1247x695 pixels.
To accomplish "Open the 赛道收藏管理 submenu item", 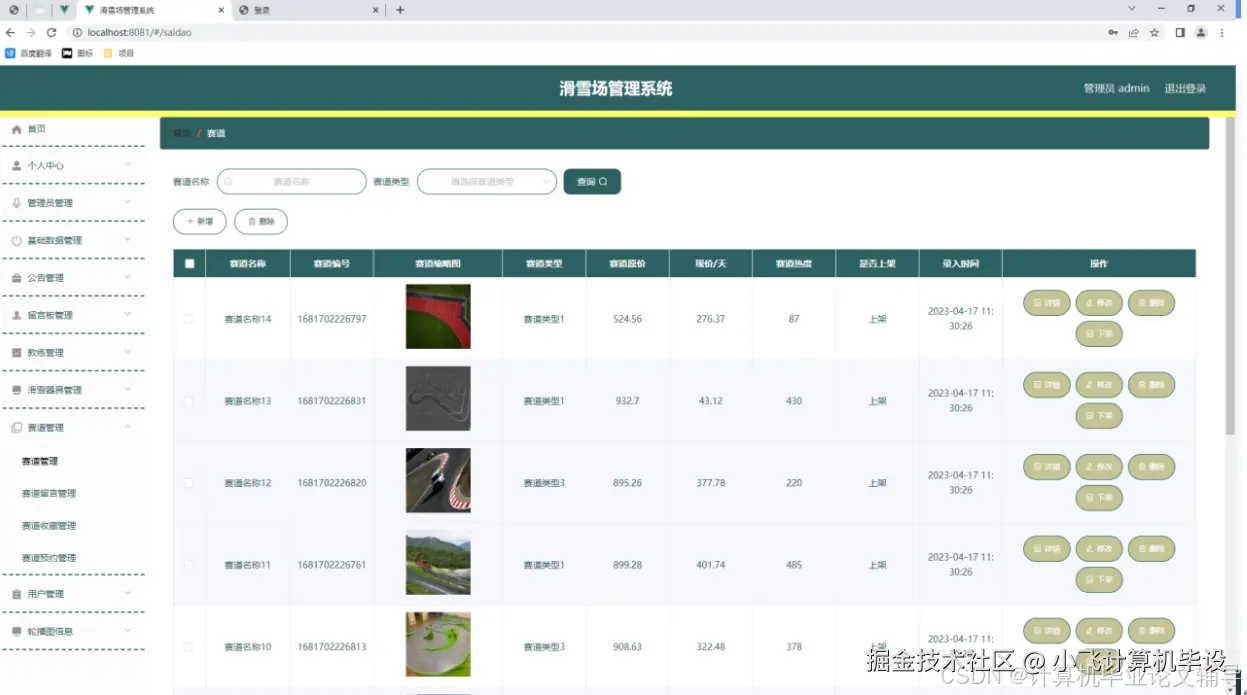I will coord(49,525).
